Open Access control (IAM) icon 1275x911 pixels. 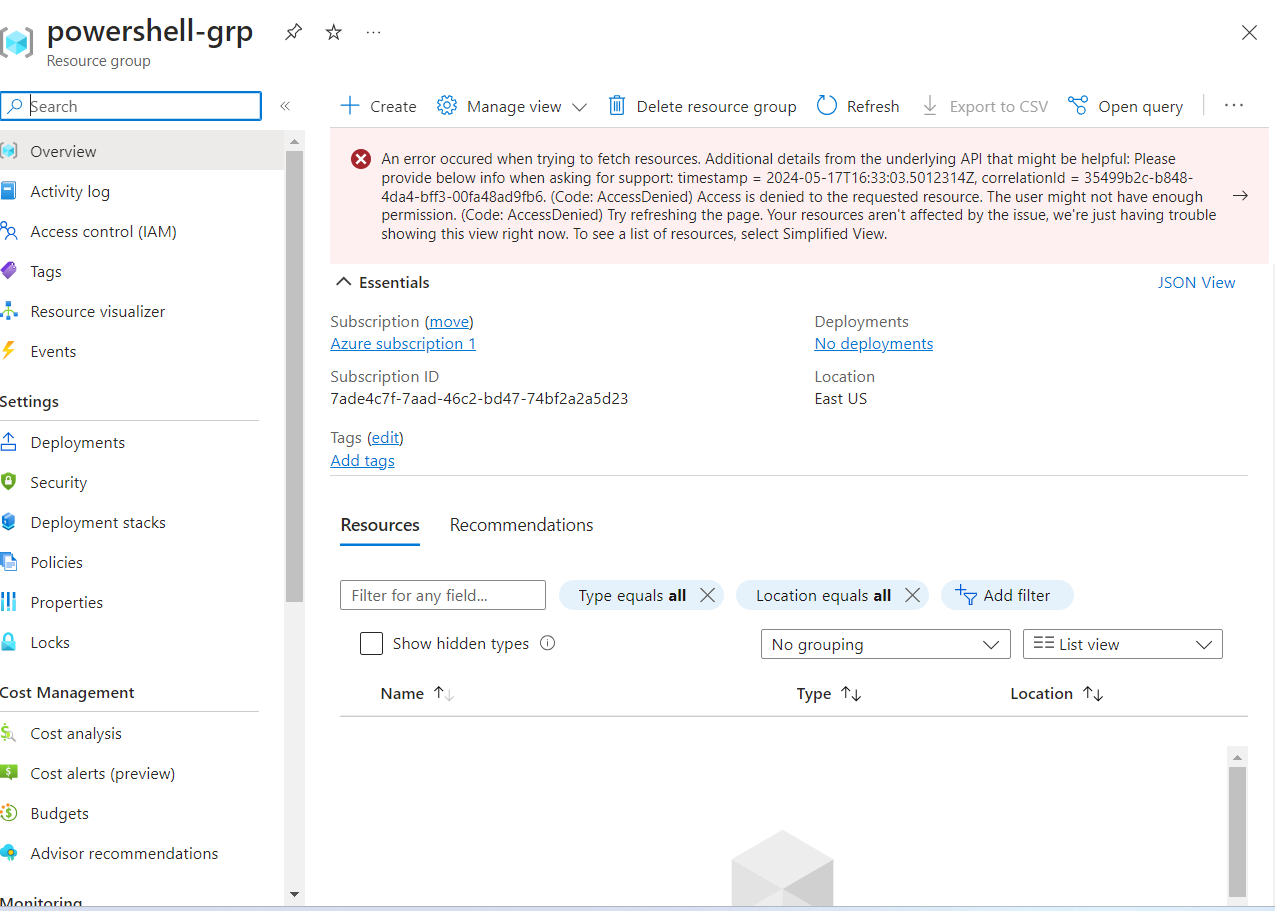pos(9,231)
